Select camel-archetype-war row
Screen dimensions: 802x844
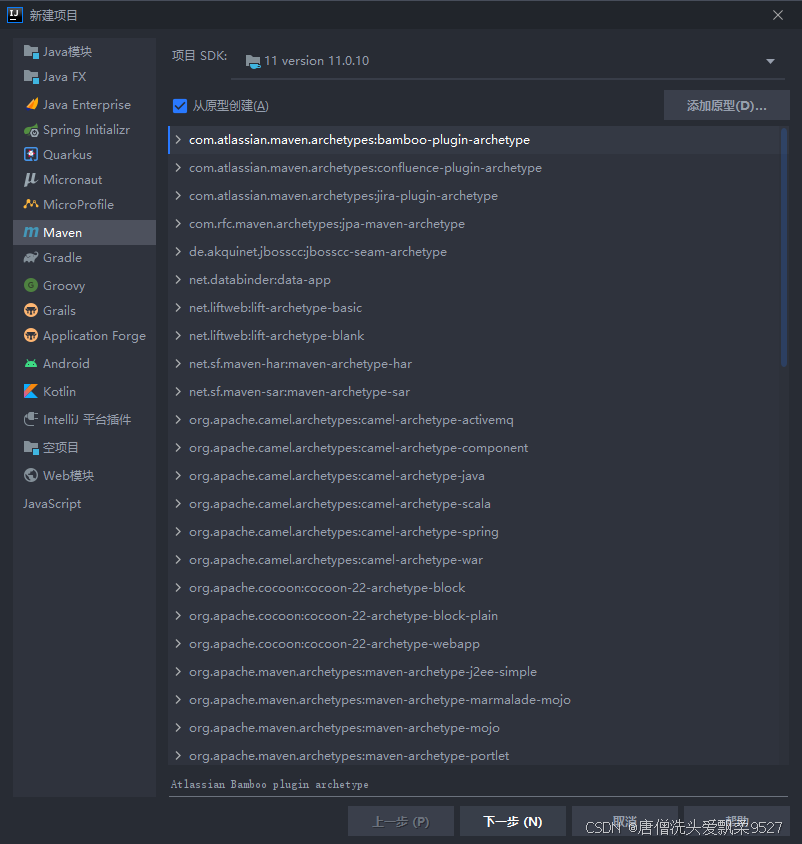[474, 559]
